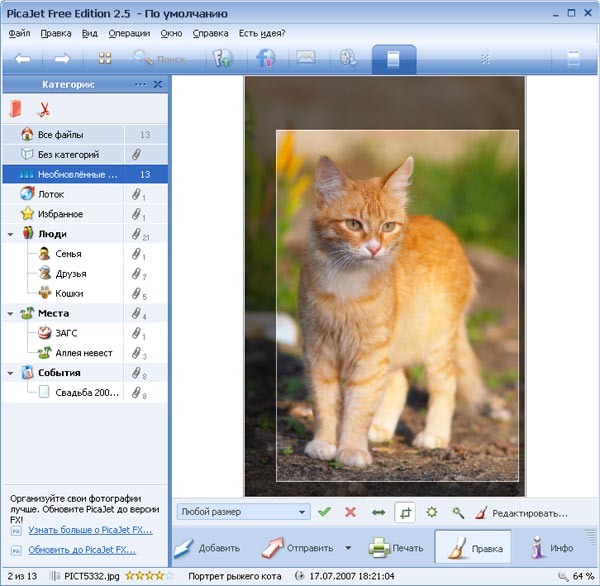This screenshot has height=586, width=600.
Task: Collapse the Люди category tree
Action: (10, 234)
